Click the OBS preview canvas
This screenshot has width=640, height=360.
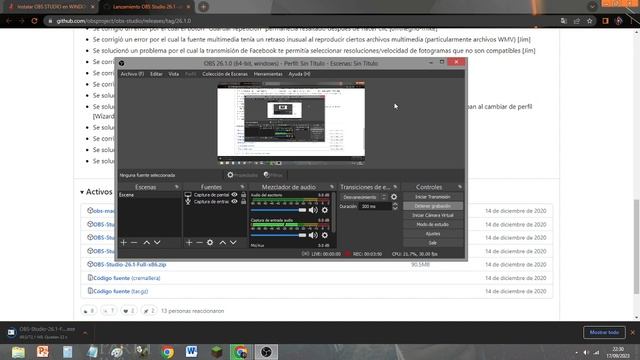point(291,123)
